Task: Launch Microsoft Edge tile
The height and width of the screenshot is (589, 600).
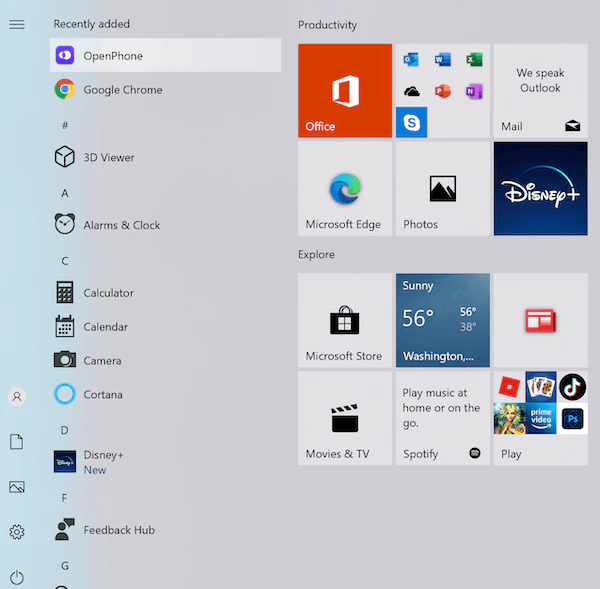Action: coord(345,189)
